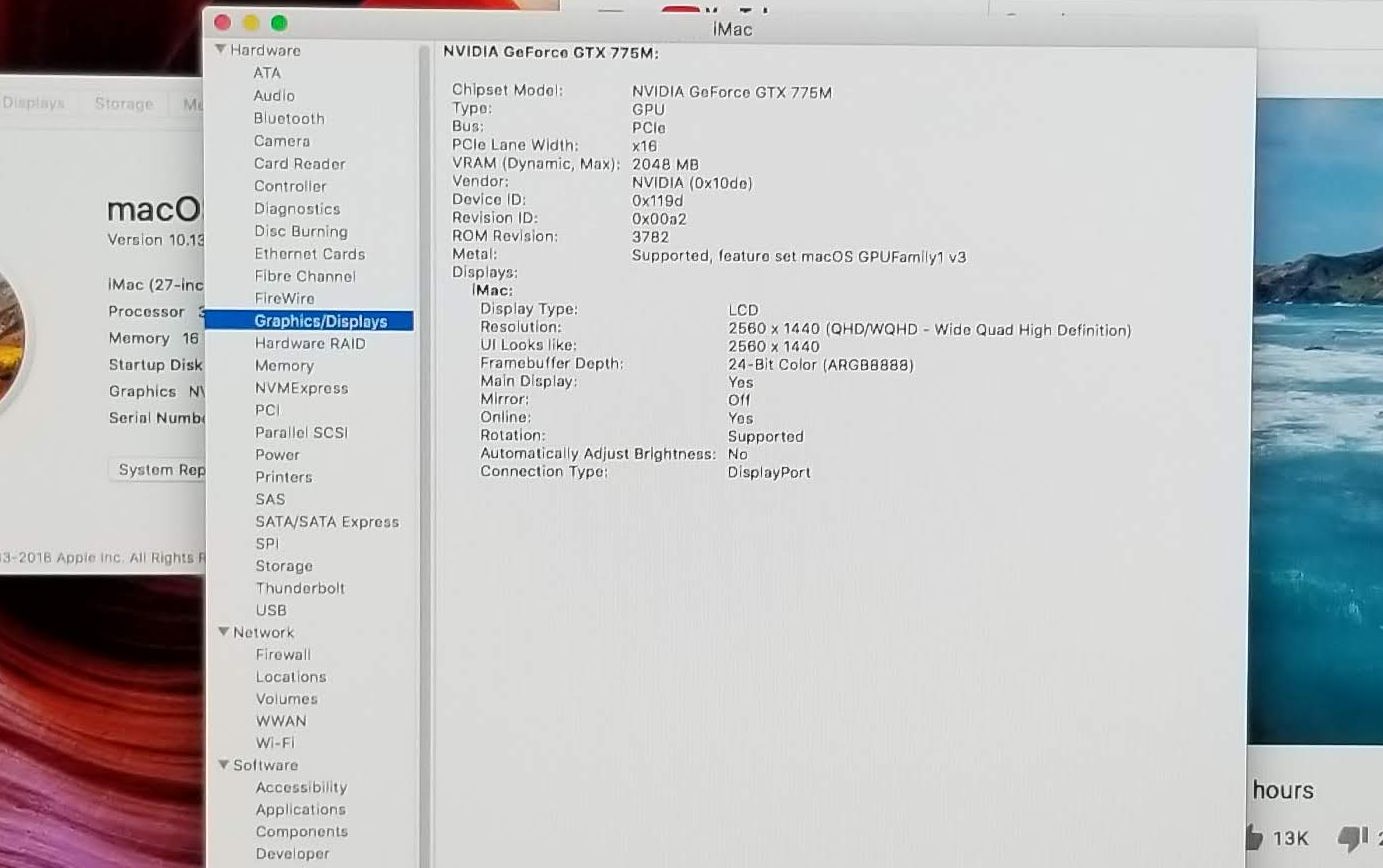The height and width of the screenshot is (868, 1383).
Task: Select Ethernet Cards in the sidebar
Action: (309, 254)
